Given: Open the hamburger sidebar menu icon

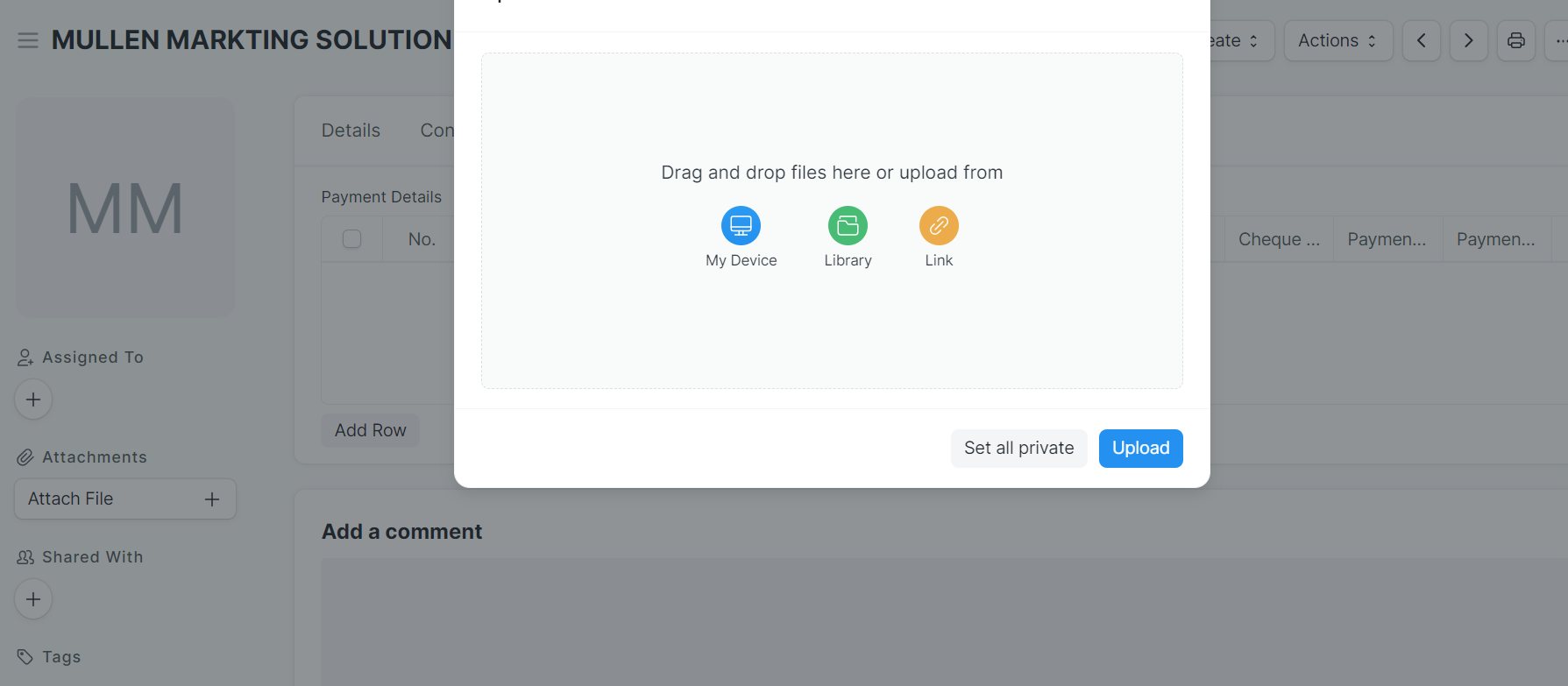Looking at the screenshot, I should pyautogui.click(x=28, y=40).
